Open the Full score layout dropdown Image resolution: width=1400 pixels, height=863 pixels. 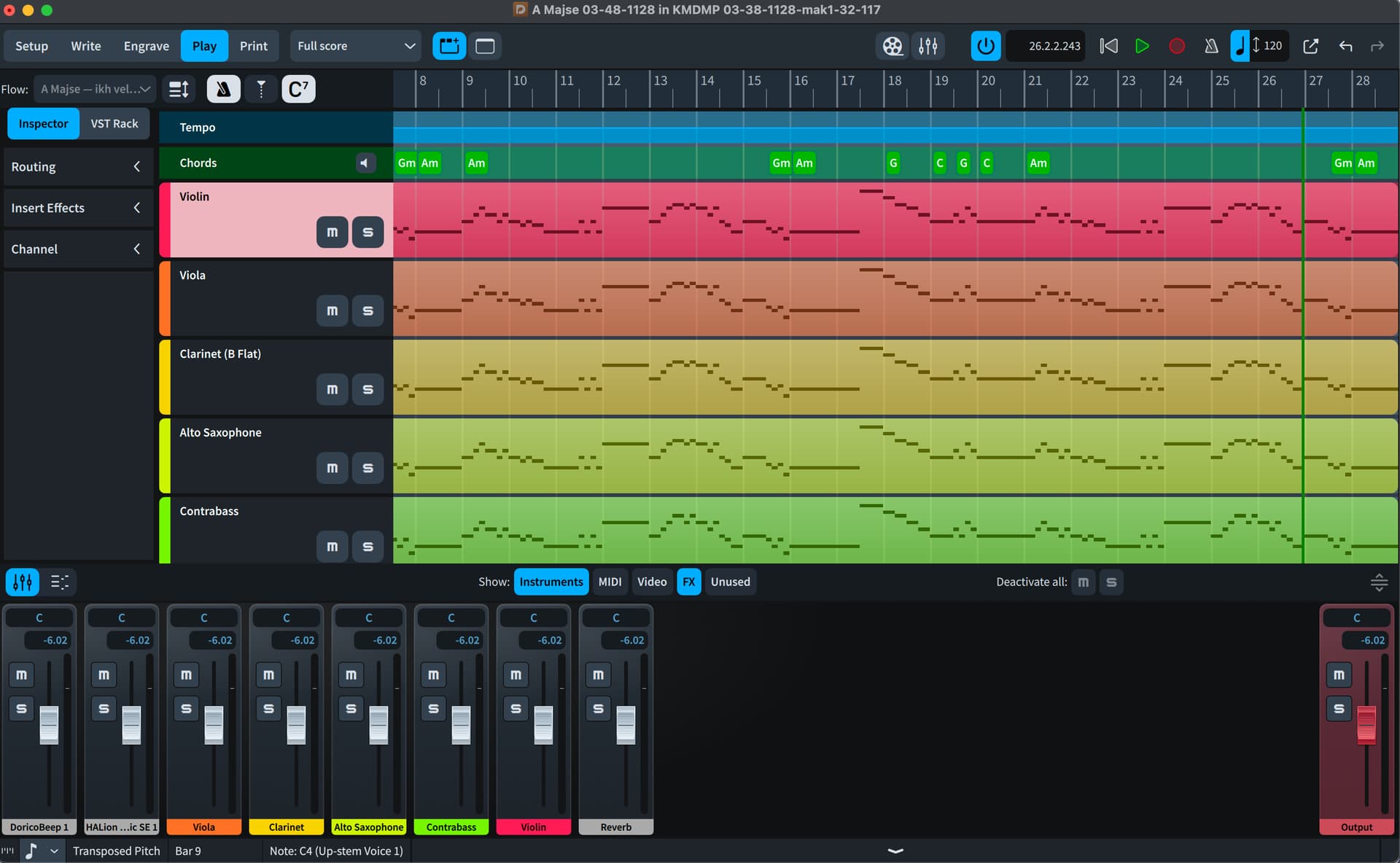[355, 46]
